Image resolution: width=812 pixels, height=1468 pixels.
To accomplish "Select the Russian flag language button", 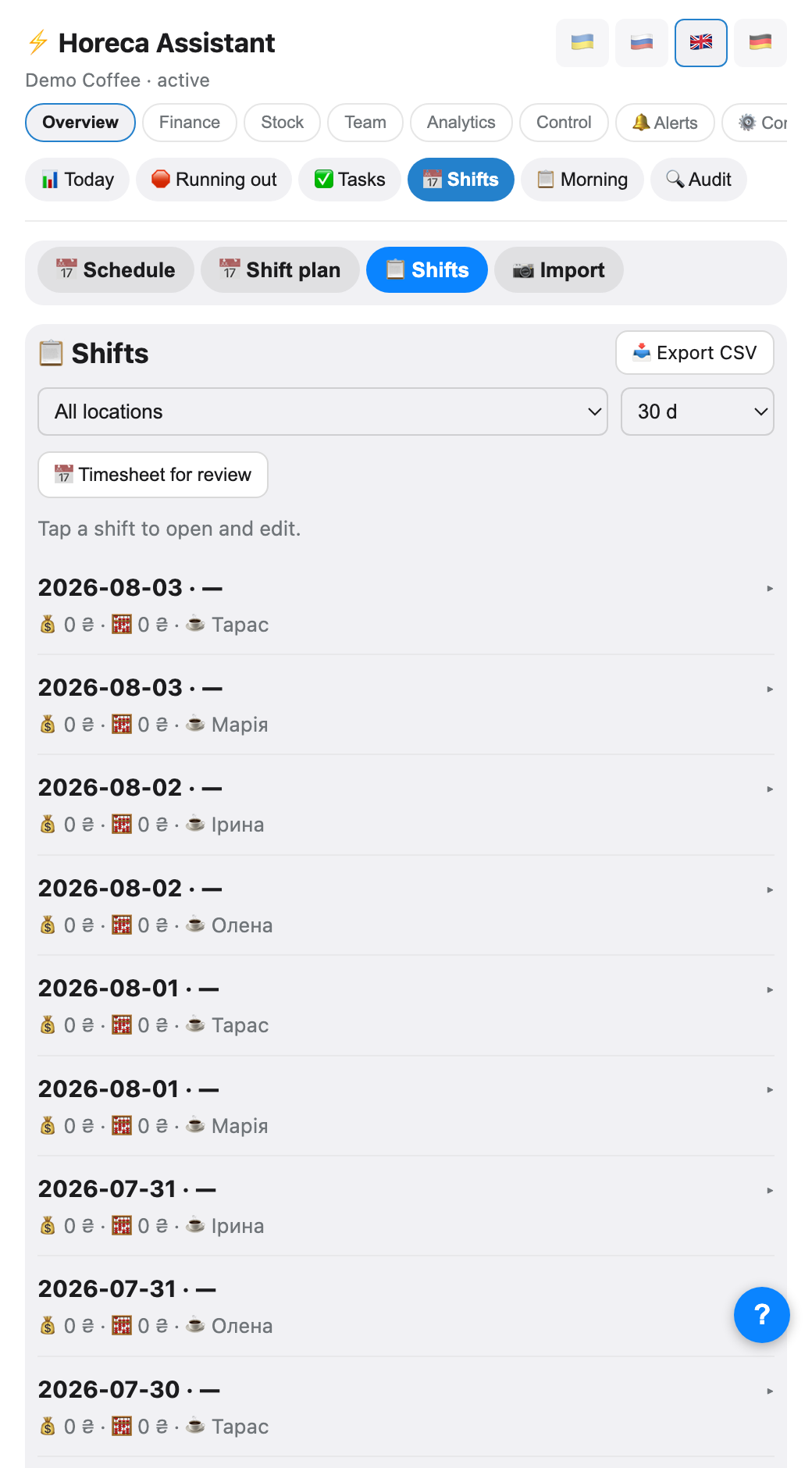I will (642, 43).
